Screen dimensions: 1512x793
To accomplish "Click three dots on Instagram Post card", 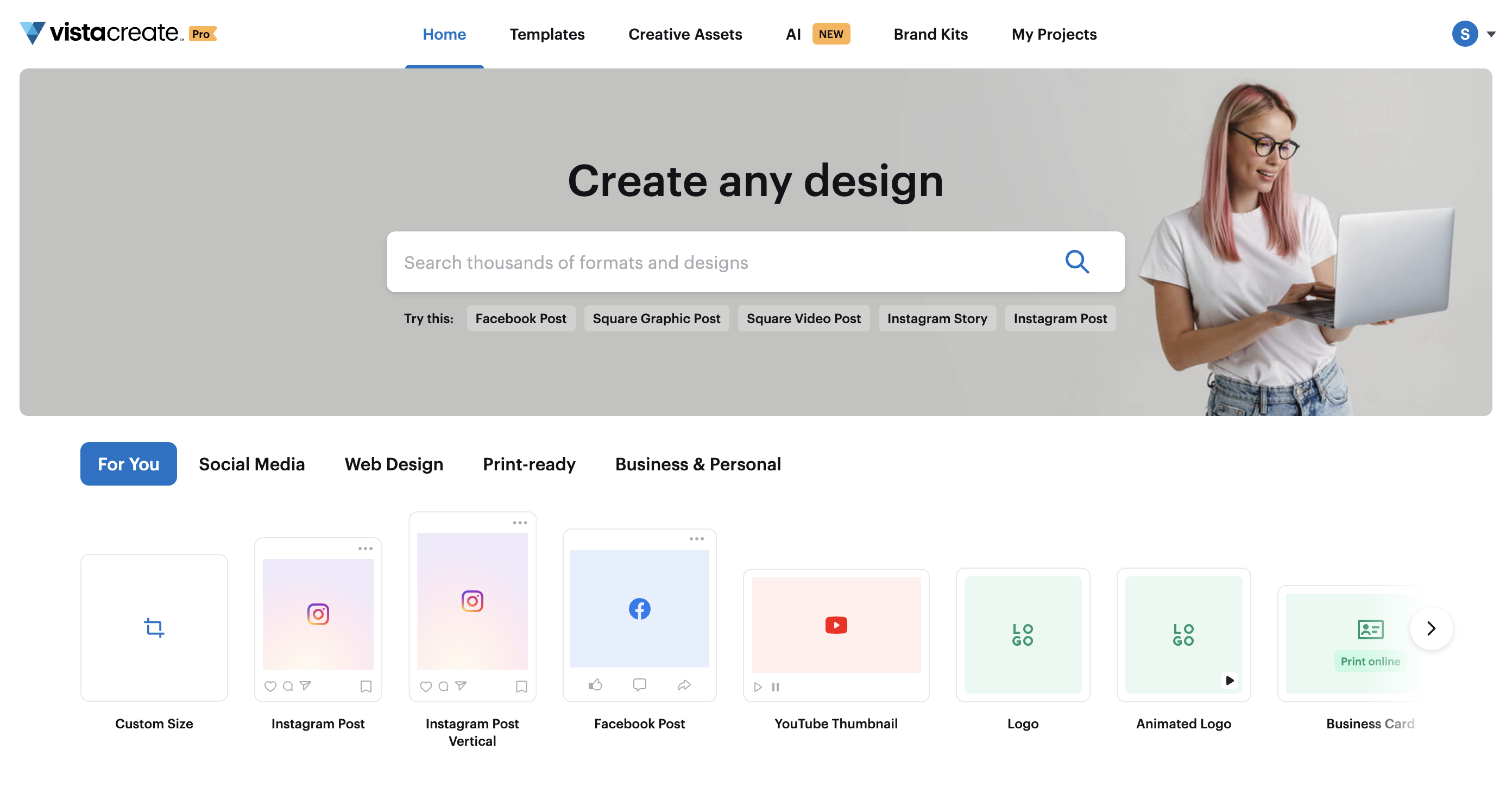I will pyautogui.click(x=365, y=548).
